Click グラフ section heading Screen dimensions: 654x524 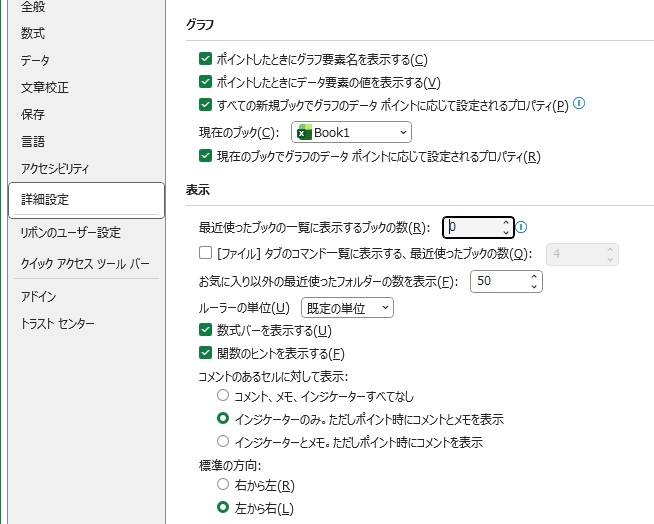[200, 25]
